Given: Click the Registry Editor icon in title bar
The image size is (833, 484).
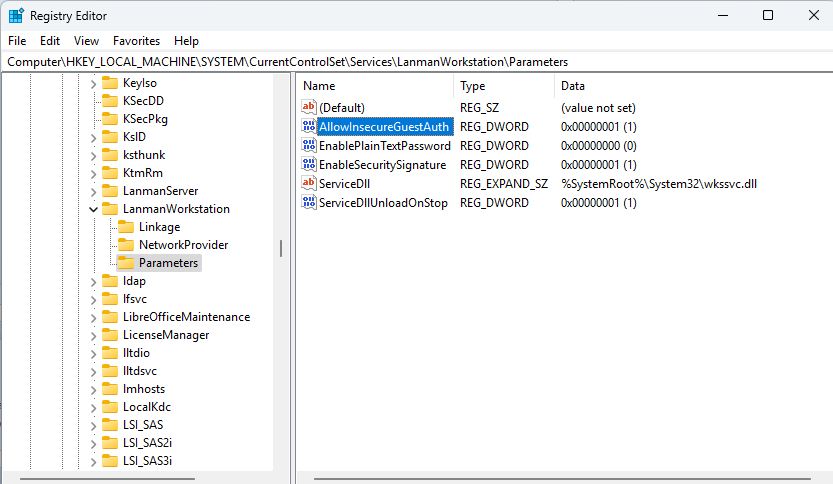Looking at the screenshot, I should [16, 16].
